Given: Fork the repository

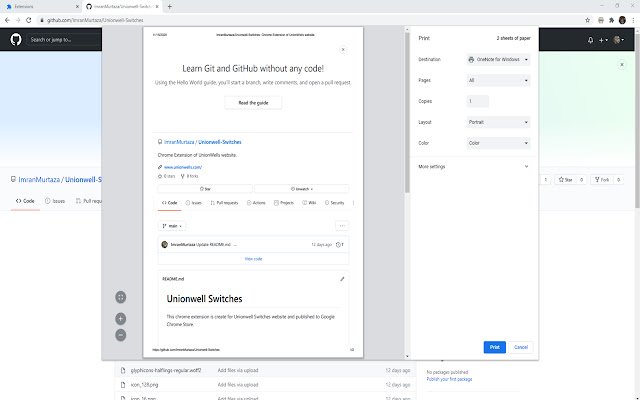Looking at the screenshot, I should coord(602,180).
